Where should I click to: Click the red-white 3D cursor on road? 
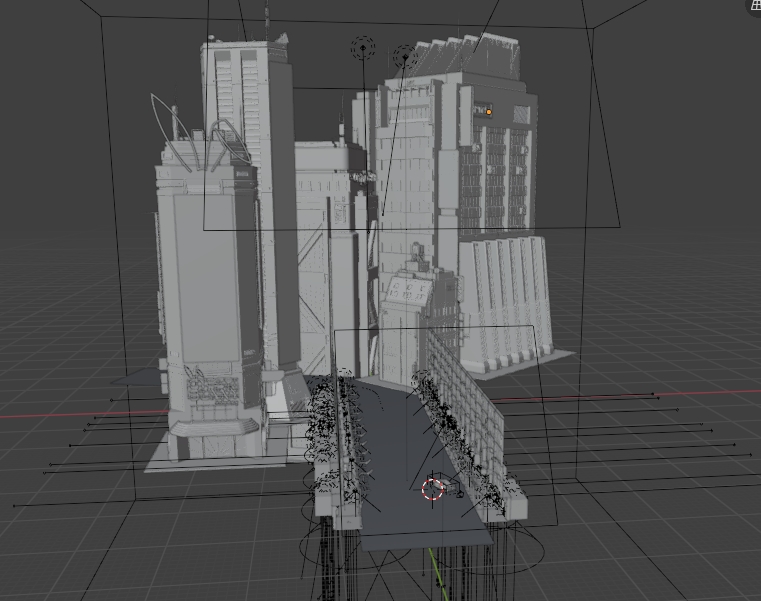click(x=432, y=489)
